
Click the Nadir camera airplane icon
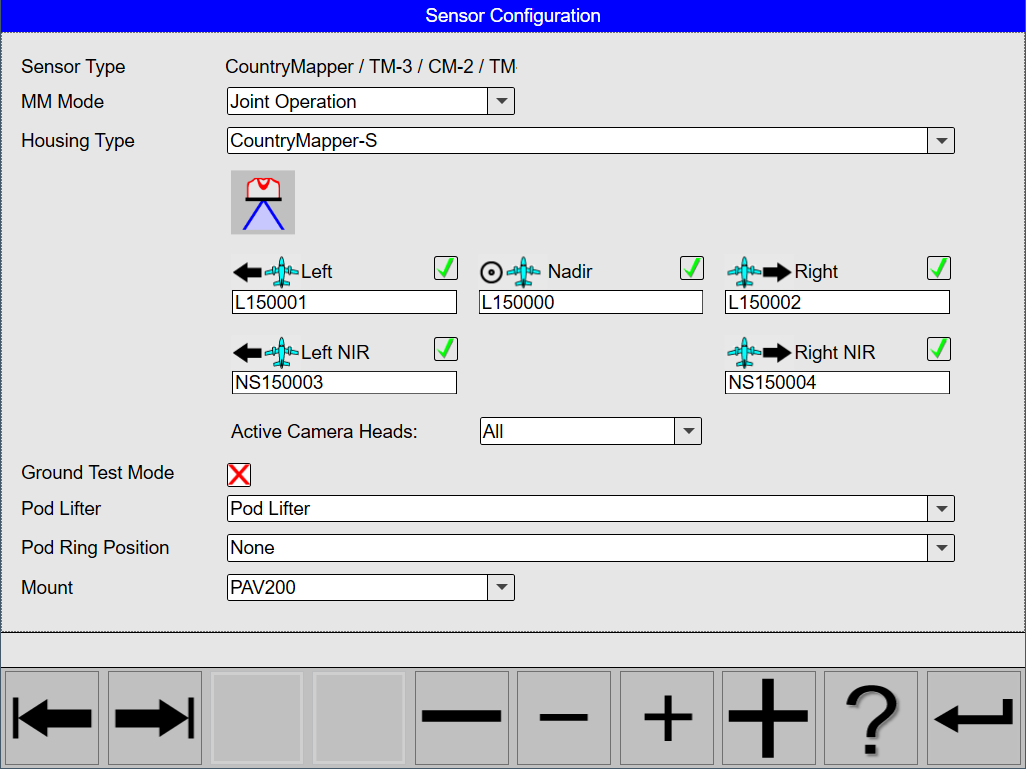[522, 271]
